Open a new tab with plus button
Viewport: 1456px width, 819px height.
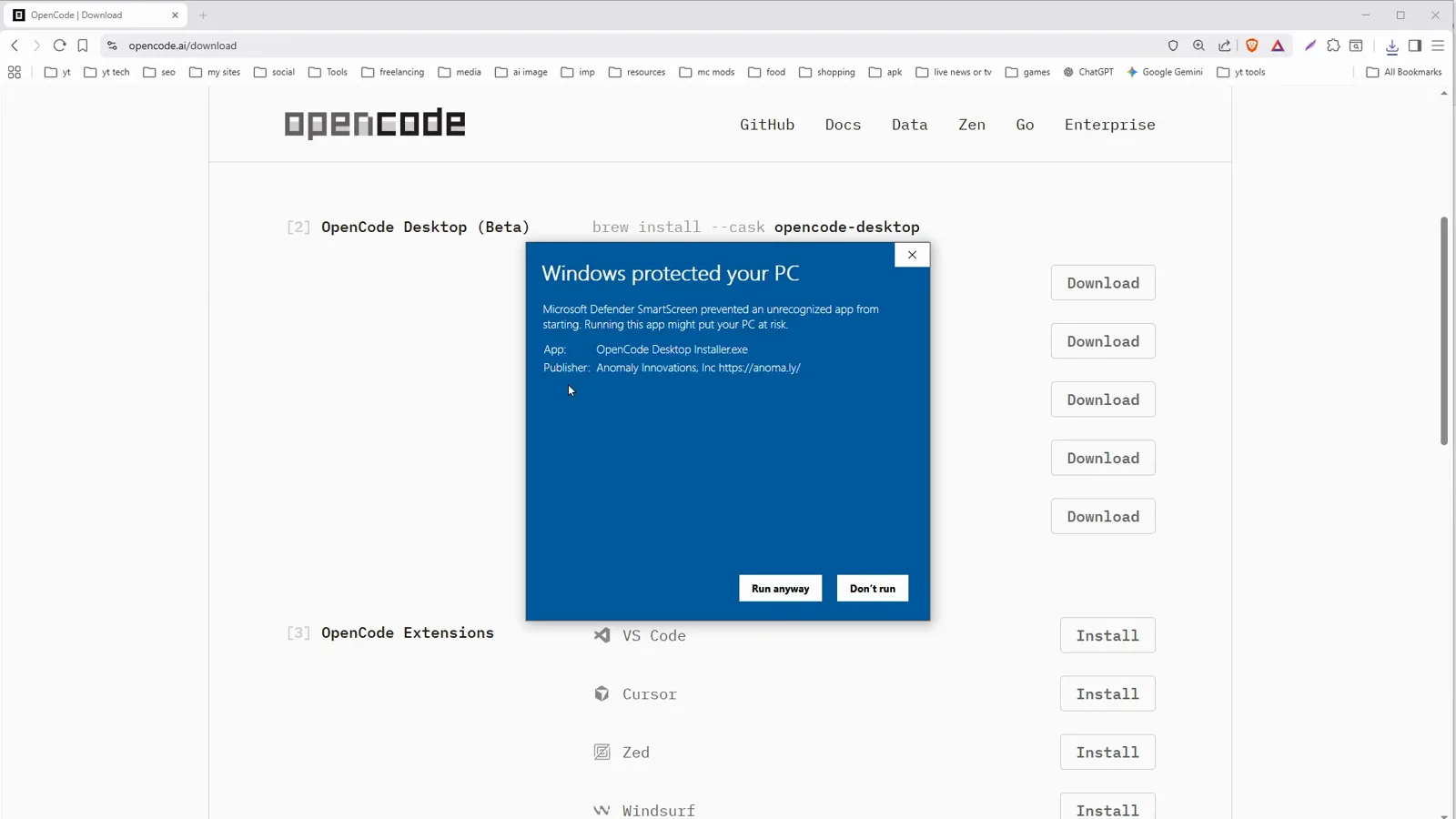tap(203, 15)
